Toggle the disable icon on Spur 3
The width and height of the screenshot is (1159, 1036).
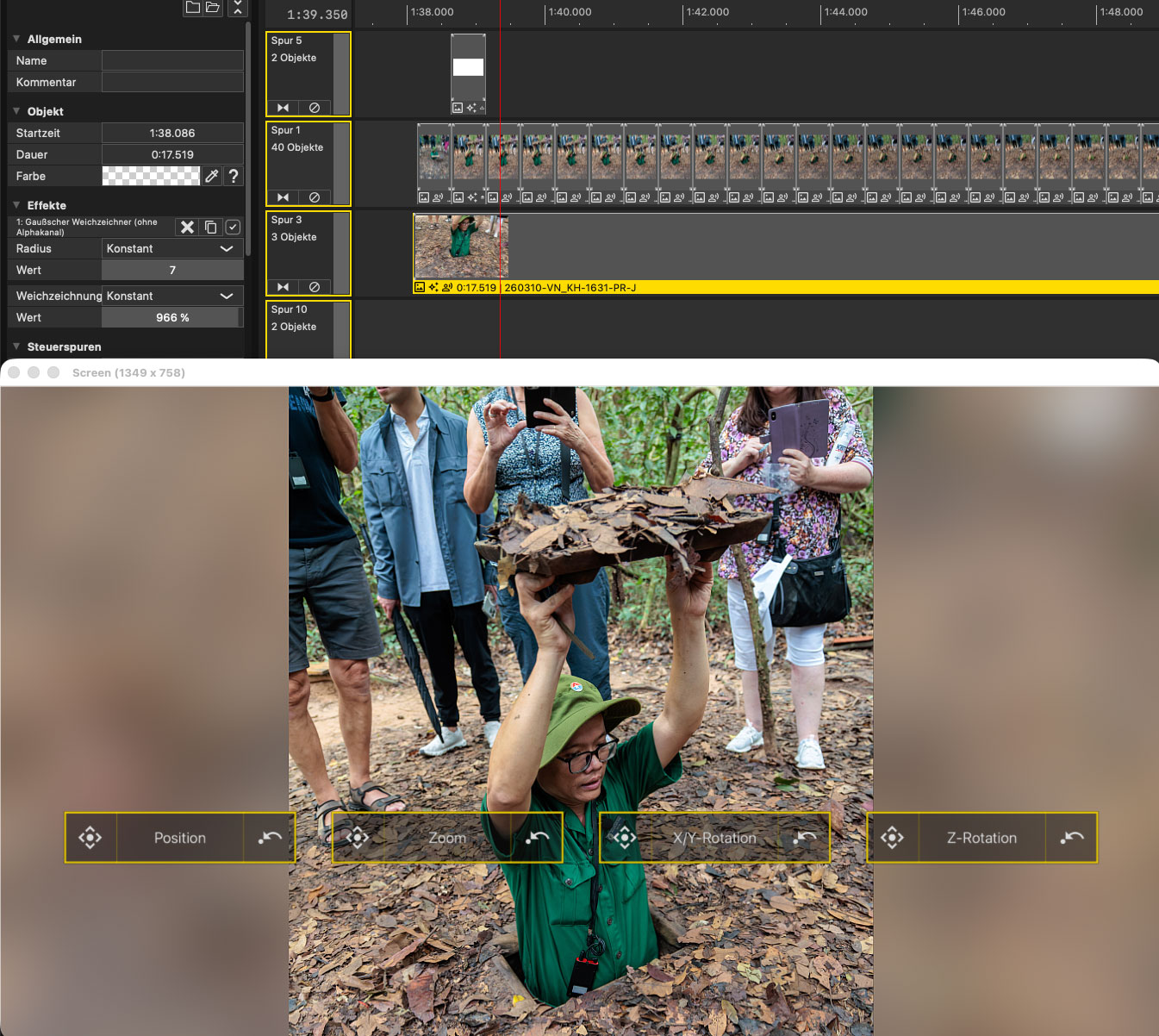315,287
